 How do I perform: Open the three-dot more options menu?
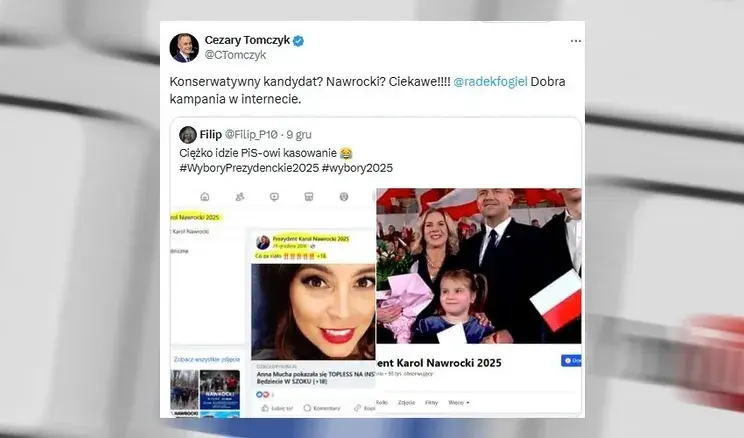[576, 41]
